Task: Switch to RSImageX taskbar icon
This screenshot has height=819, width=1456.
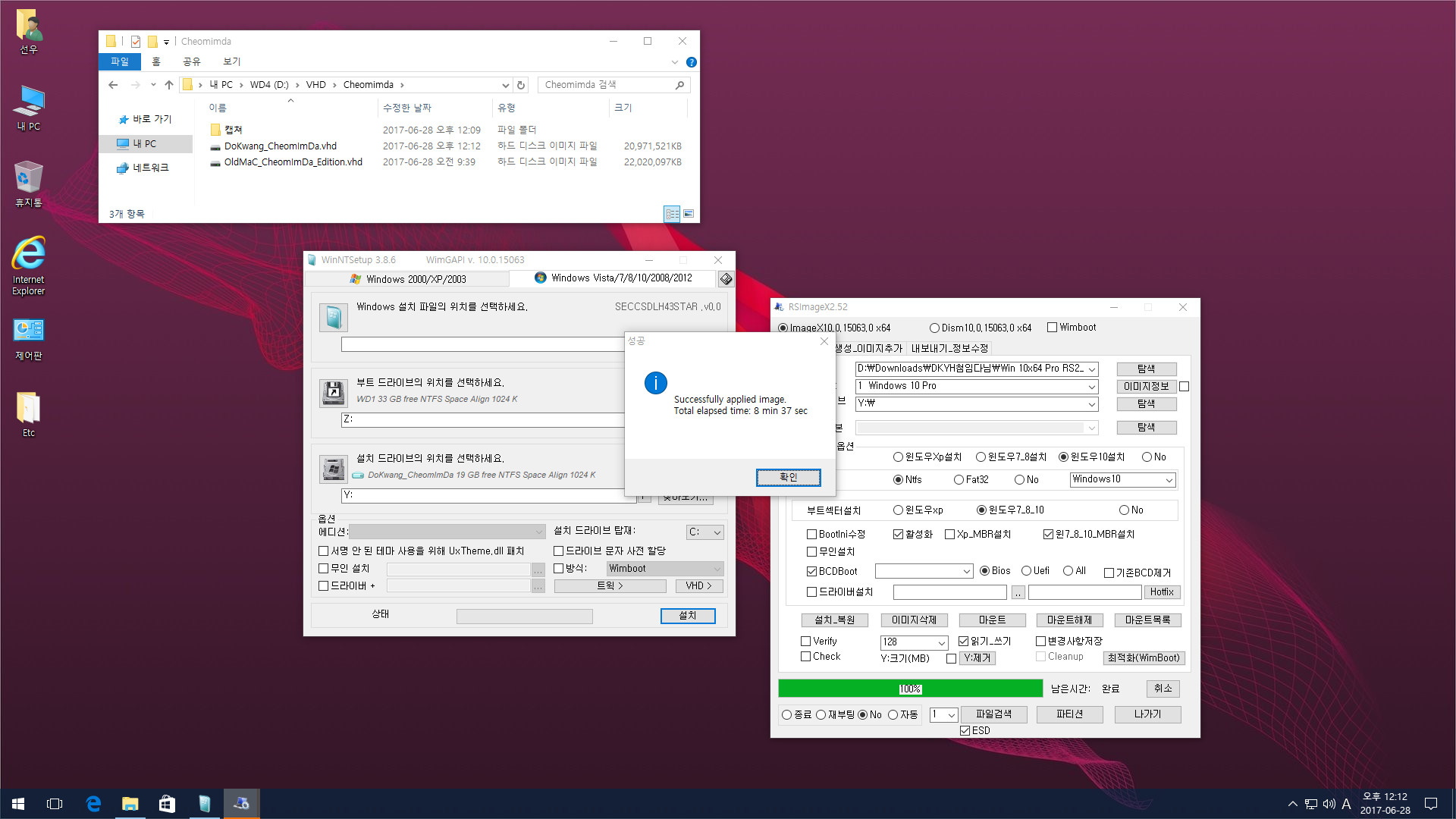Action: [241, 804]
